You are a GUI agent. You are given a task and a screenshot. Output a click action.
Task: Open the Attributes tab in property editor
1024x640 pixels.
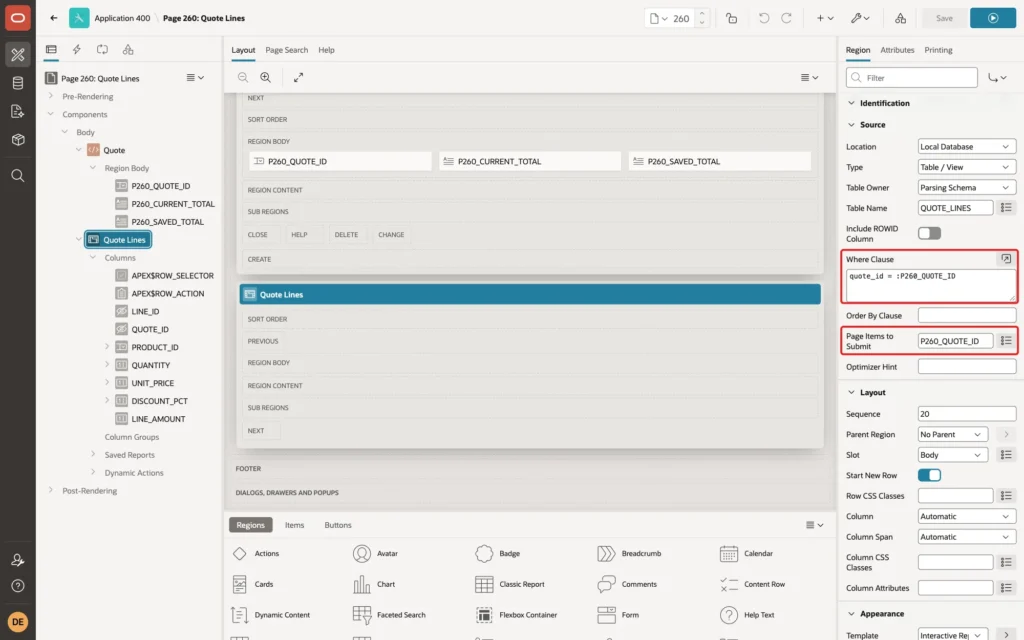point(897,50)
